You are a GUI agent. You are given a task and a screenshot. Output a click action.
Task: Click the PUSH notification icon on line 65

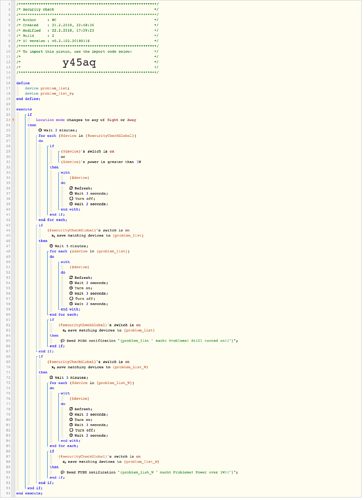[x=62, y=341]
